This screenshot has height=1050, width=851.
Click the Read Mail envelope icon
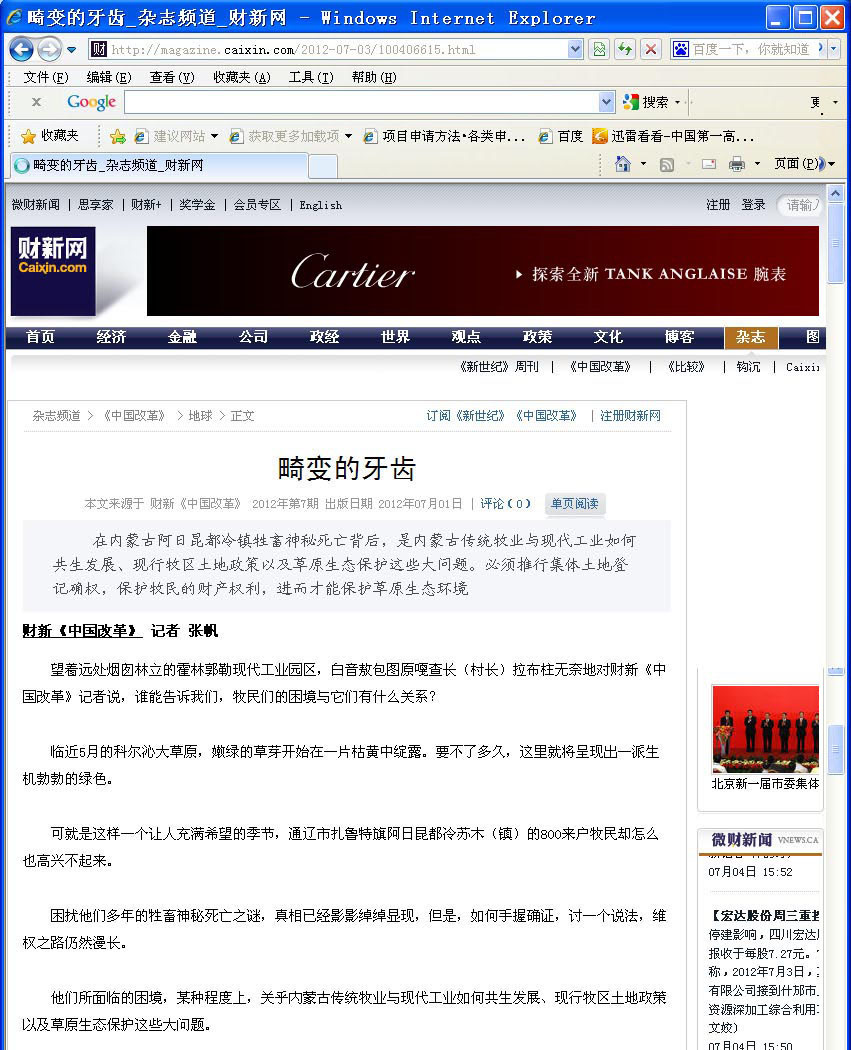(709, 164)
